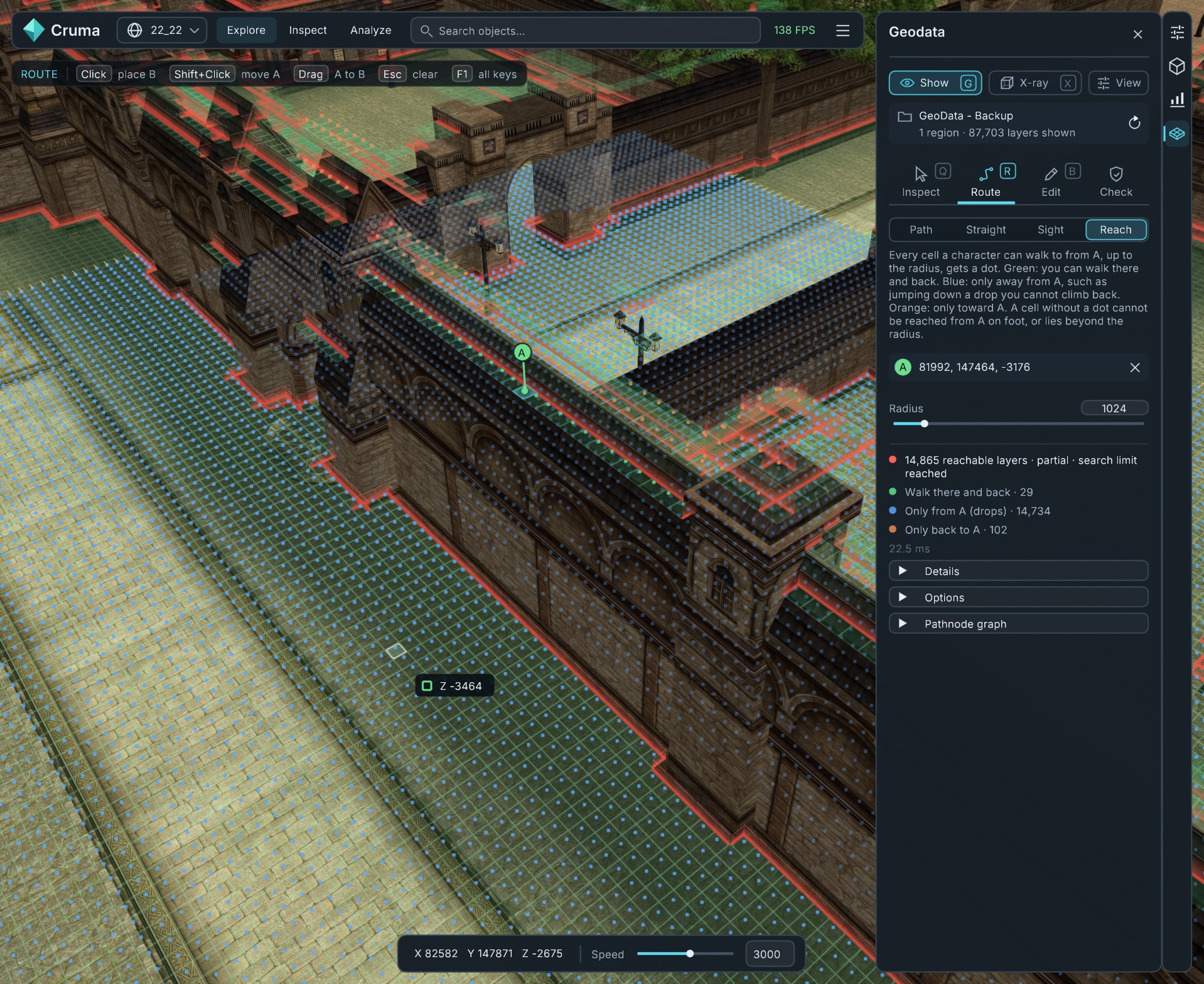The height and width of the screenshot is (984, 1204).
Task: Click the GeoData - Backup folder icon
Action: click(905, 117)
